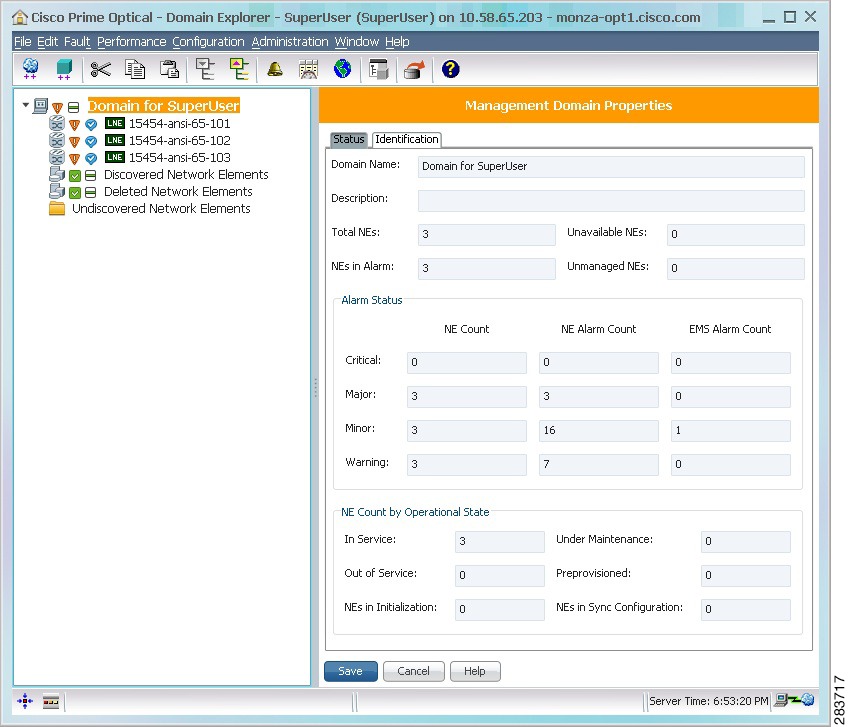Click the Description input field
This screenshot has height=727, width=848.
pyautogui.click(x=611, y=201)
